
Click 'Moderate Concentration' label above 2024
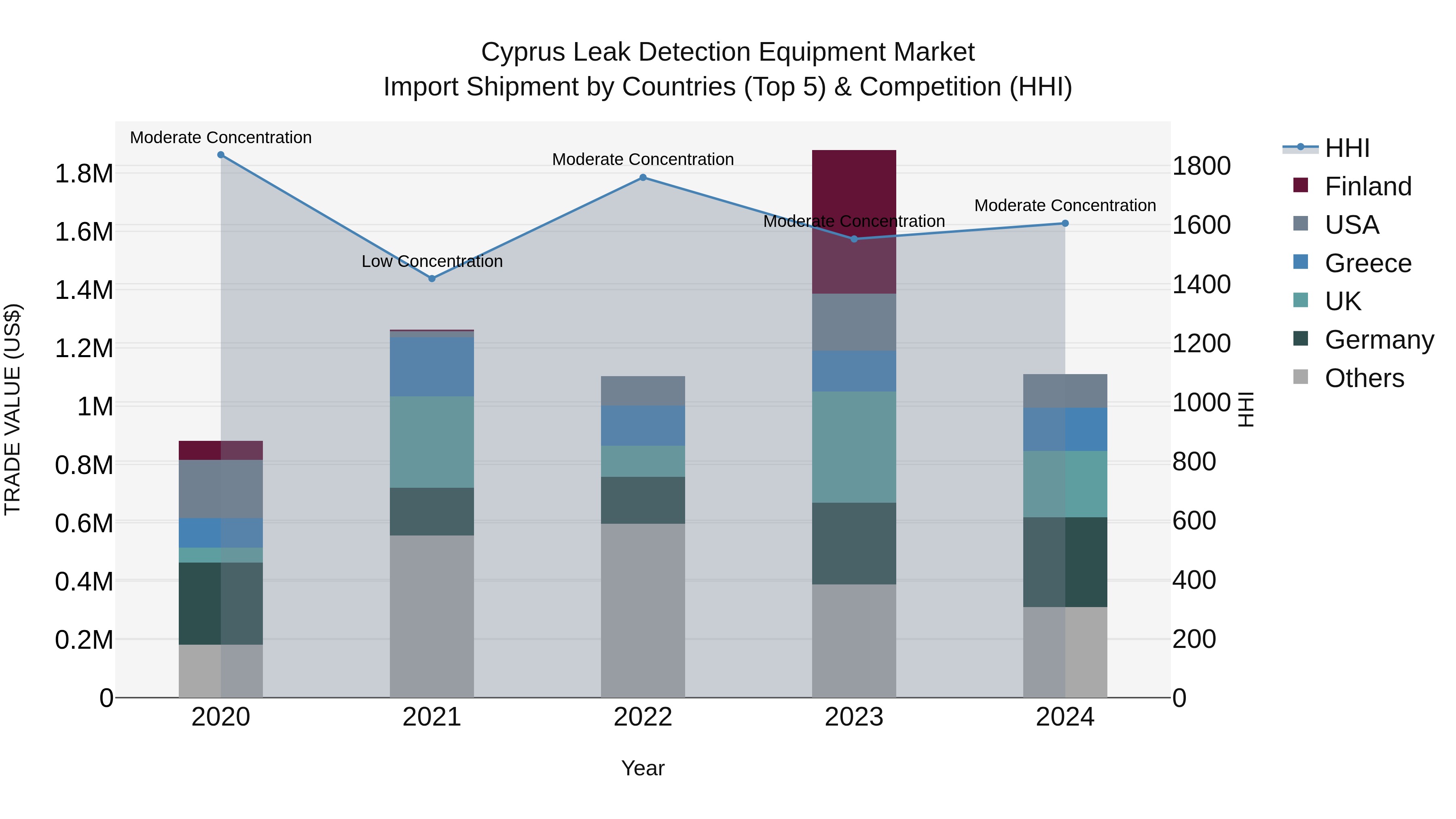(x=1065, y=205)
